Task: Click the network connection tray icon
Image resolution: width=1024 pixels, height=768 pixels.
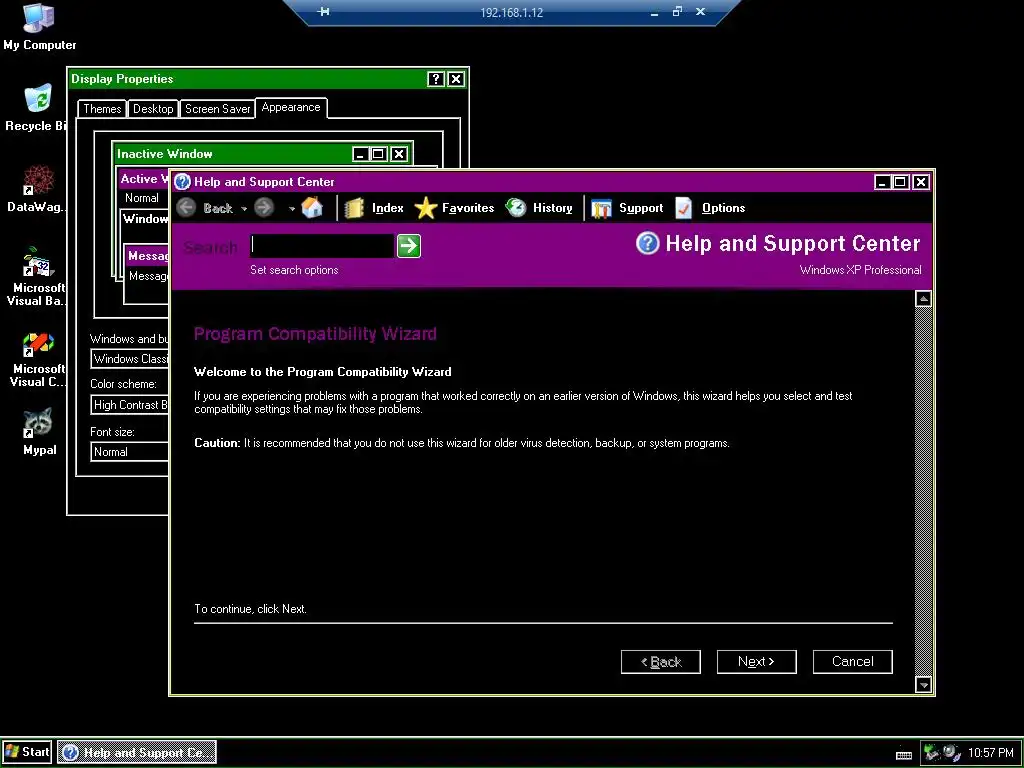Action: coord(933,752)
